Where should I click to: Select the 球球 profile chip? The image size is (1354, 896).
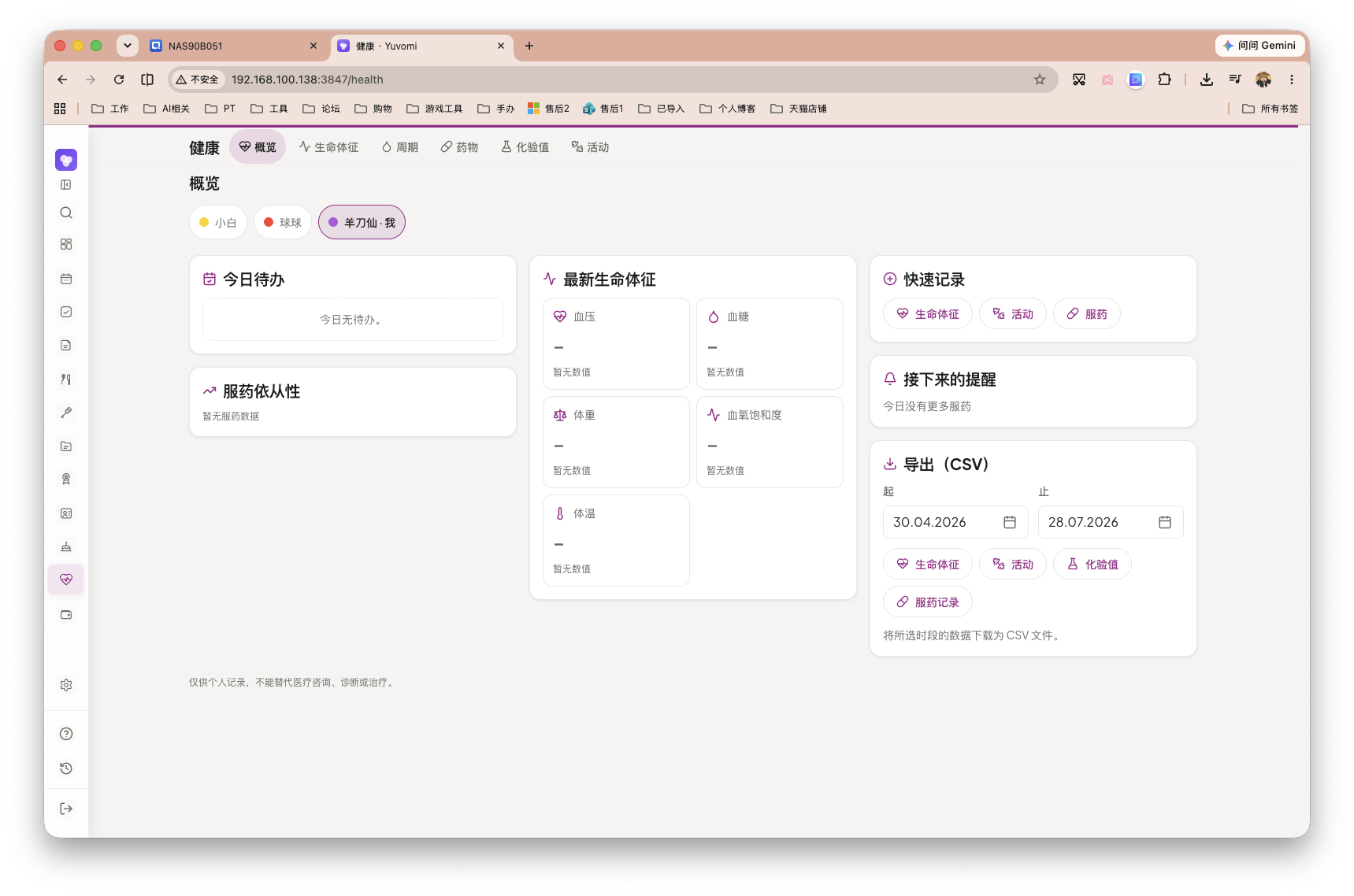click(x=283, y=223)
